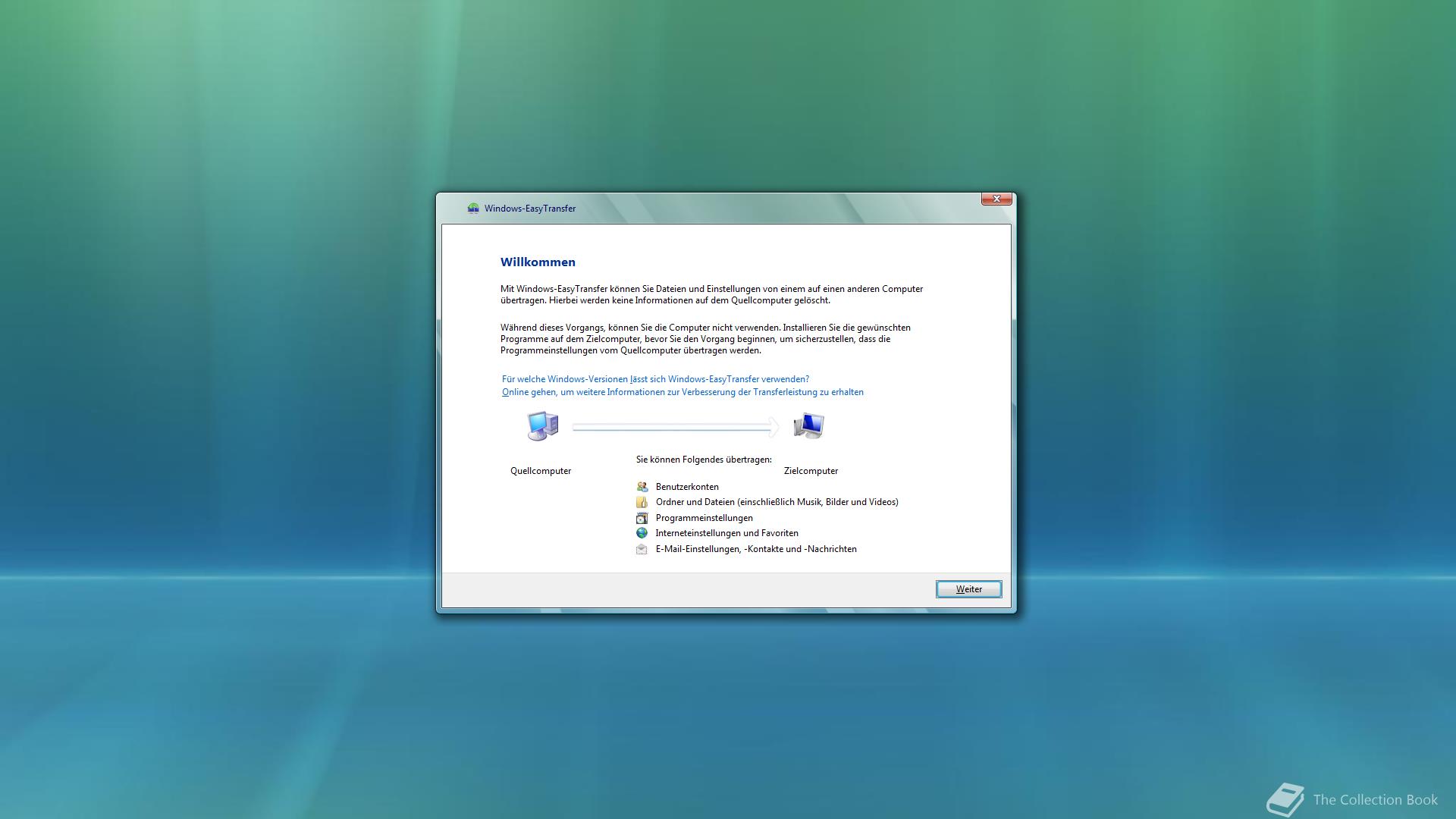The width and height of the screenshot is (1456, 819).
Task: Click the envelope icon for E-Mail-Einstellungen
Action: point(642,549)
